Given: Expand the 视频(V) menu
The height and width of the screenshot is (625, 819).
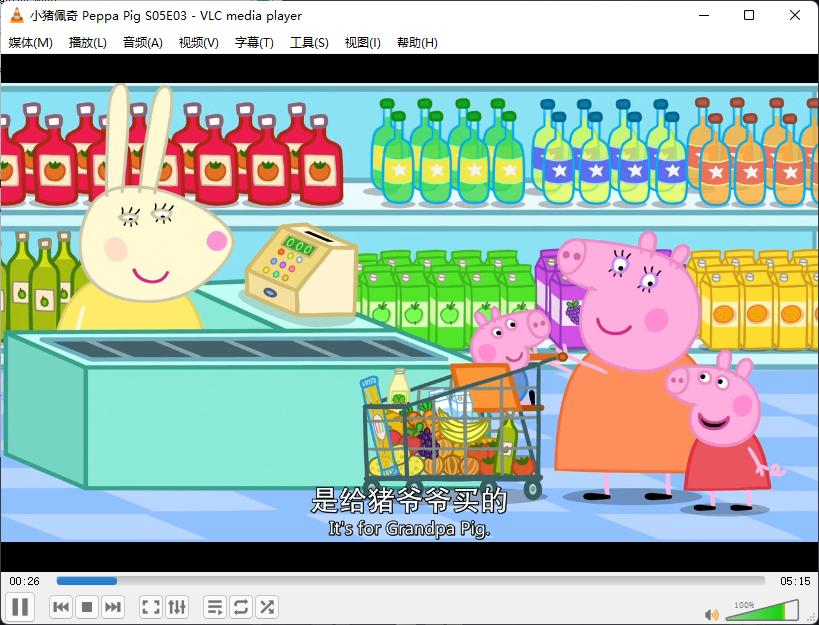Looking at the screenshot, I should [198, 43].
